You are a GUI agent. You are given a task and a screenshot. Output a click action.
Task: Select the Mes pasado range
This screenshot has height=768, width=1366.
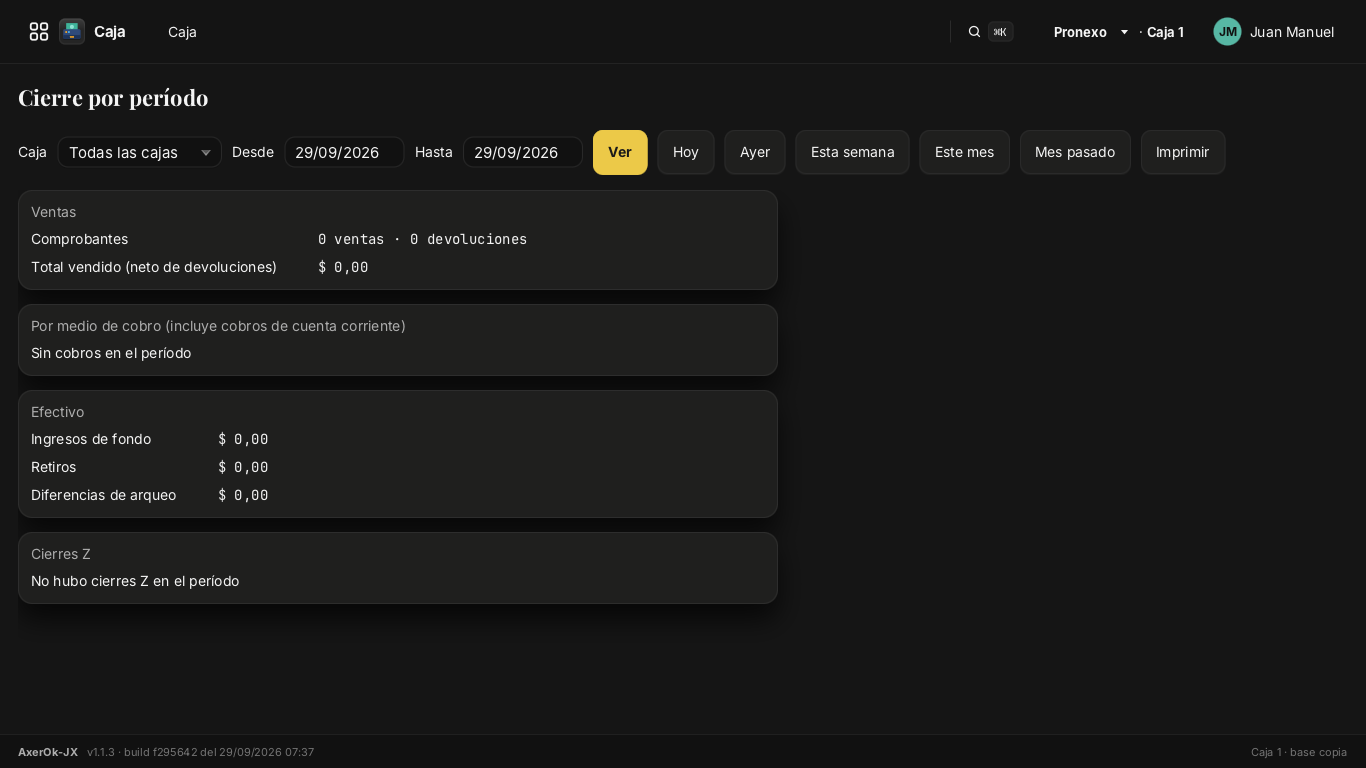click(x=1075, y=152)
